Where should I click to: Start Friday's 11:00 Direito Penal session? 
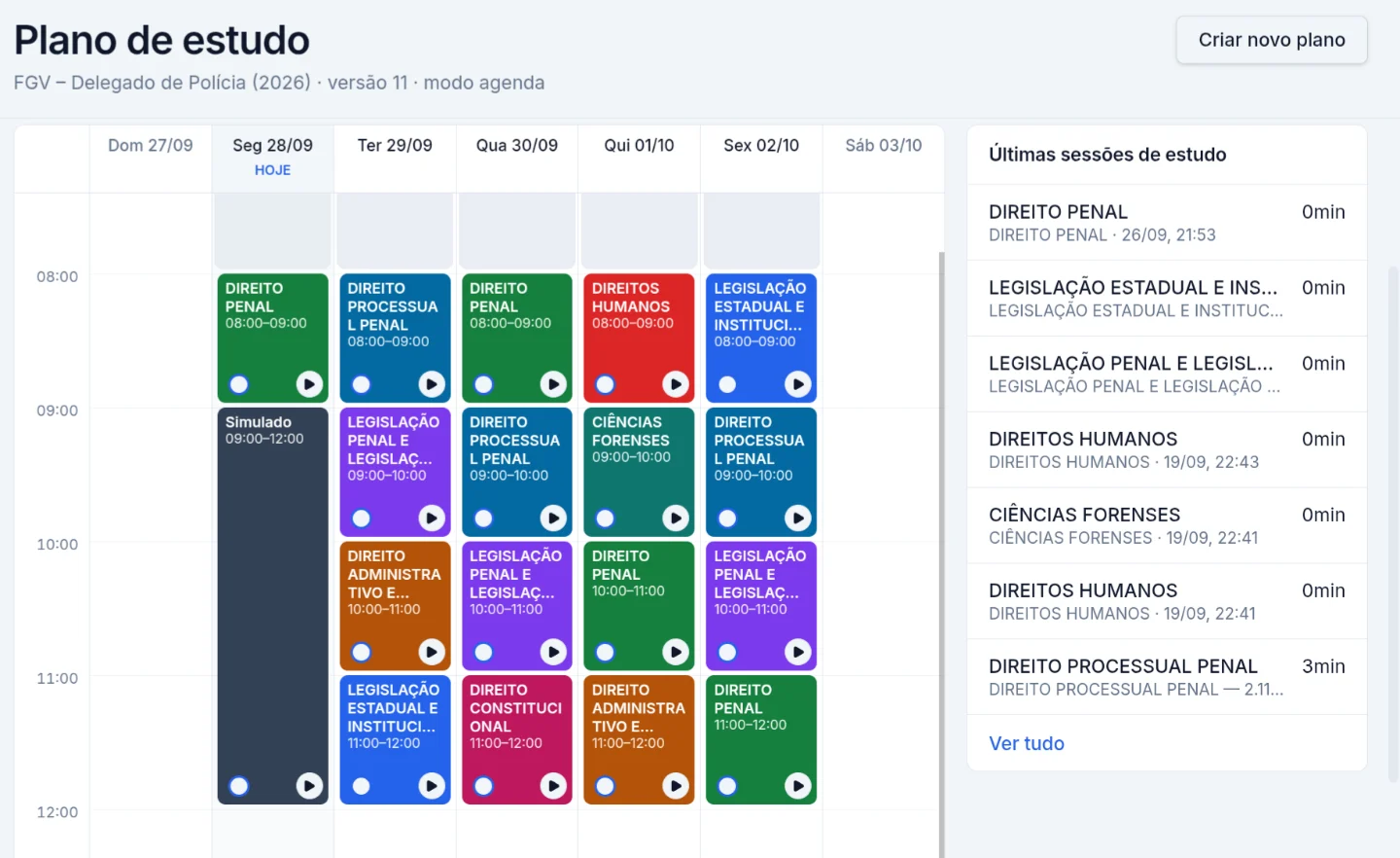coord(798,786)
